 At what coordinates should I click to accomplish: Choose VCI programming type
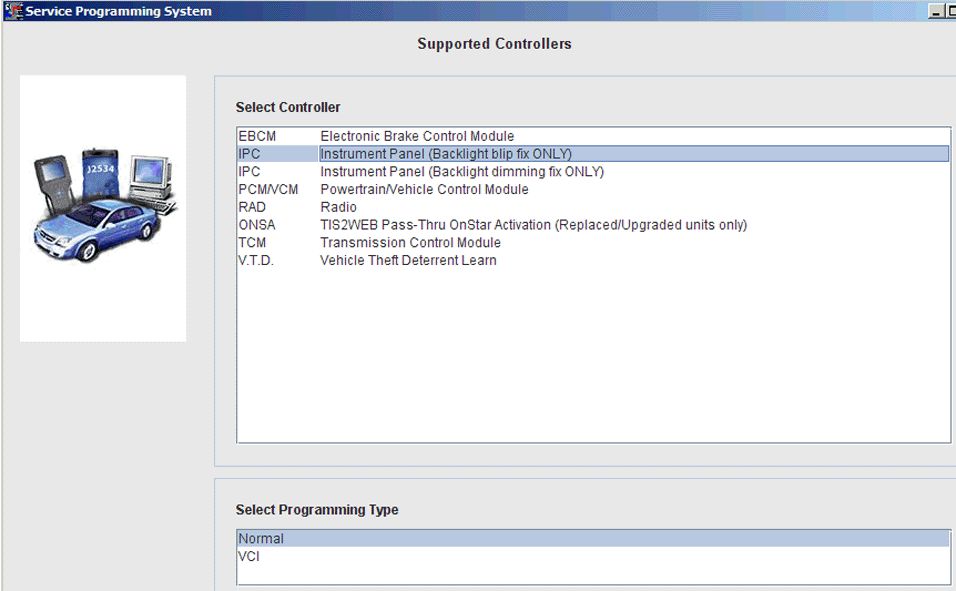(x=249, y=556)
